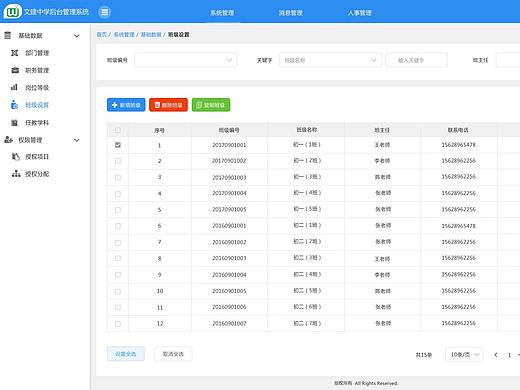This screenshot has width=520, height=390.
Task: Tick the table header select-all checkbox
Action: pos(117,130)
